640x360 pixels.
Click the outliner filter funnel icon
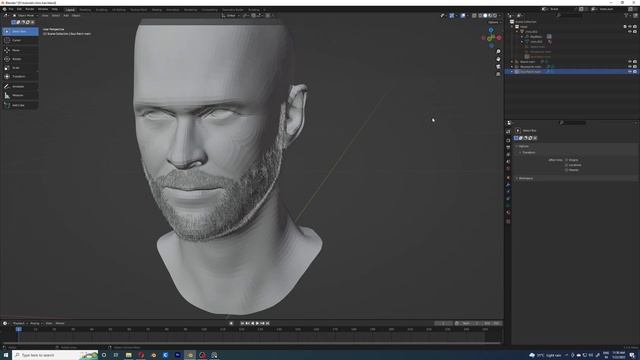626,16
